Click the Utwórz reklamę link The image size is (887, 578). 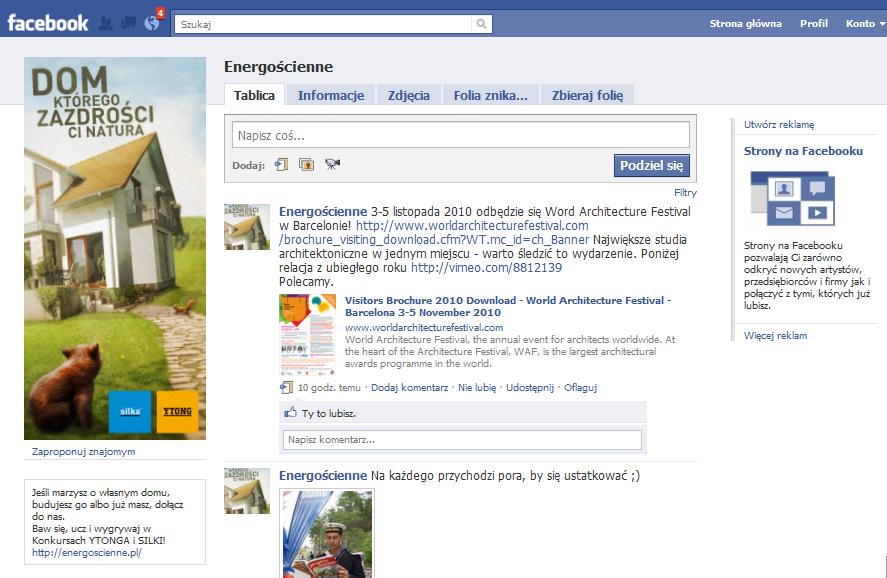(779, 124)
